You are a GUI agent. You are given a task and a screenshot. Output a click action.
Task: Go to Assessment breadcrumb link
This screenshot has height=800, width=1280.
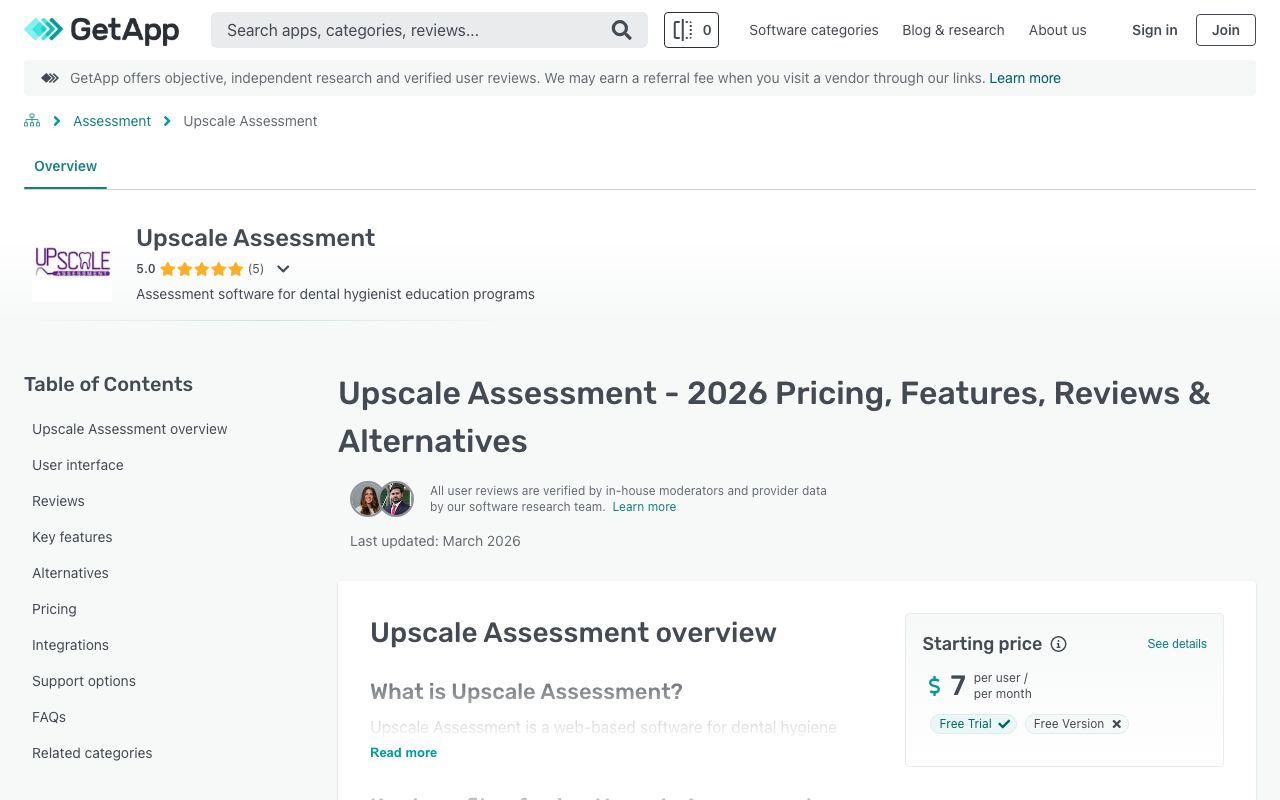point(112,121)
